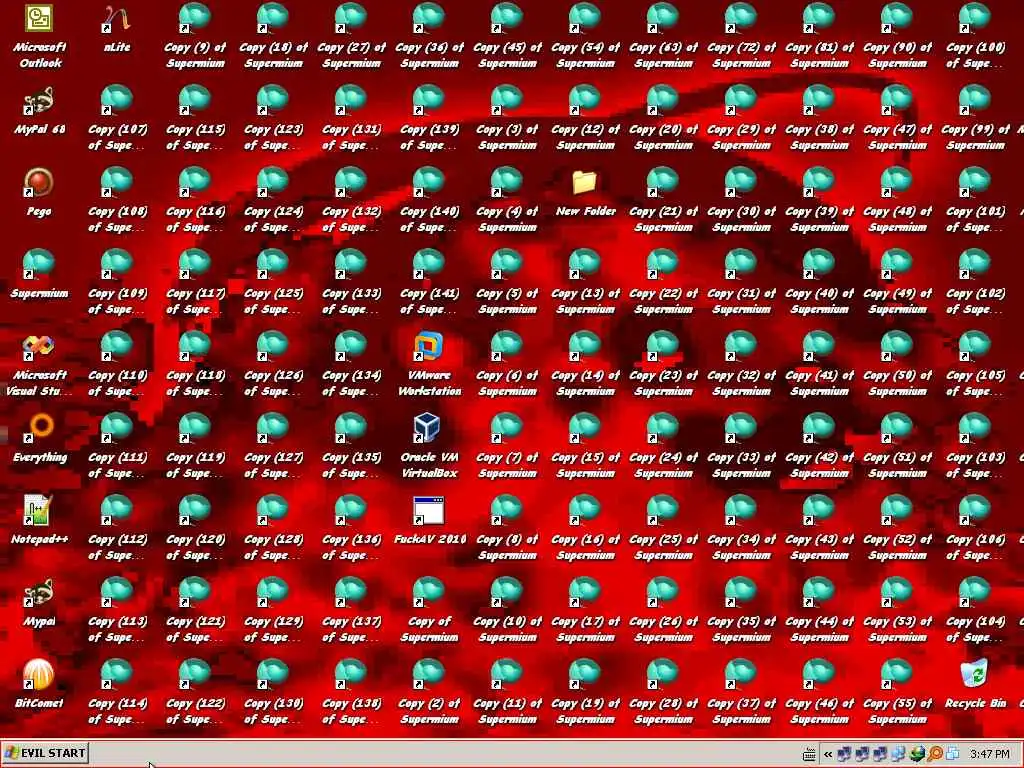The image size is (1024, 768).
Task: Open the EVIL START menu button
Action: 45,753
